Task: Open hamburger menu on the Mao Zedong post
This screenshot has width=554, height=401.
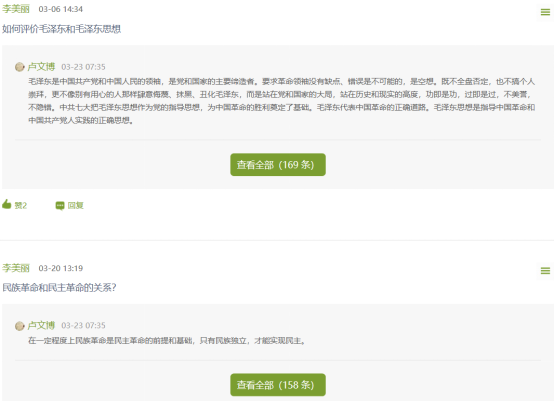Action: [x=545, y=12]
